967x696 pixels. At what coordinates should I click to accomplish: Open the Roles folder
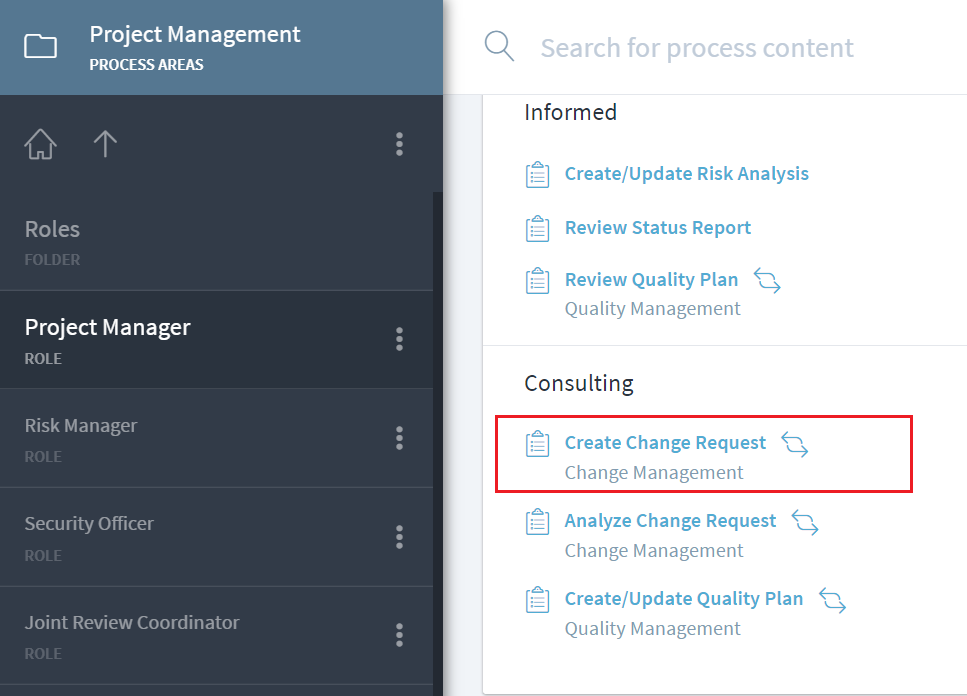[x=52, y=230]
